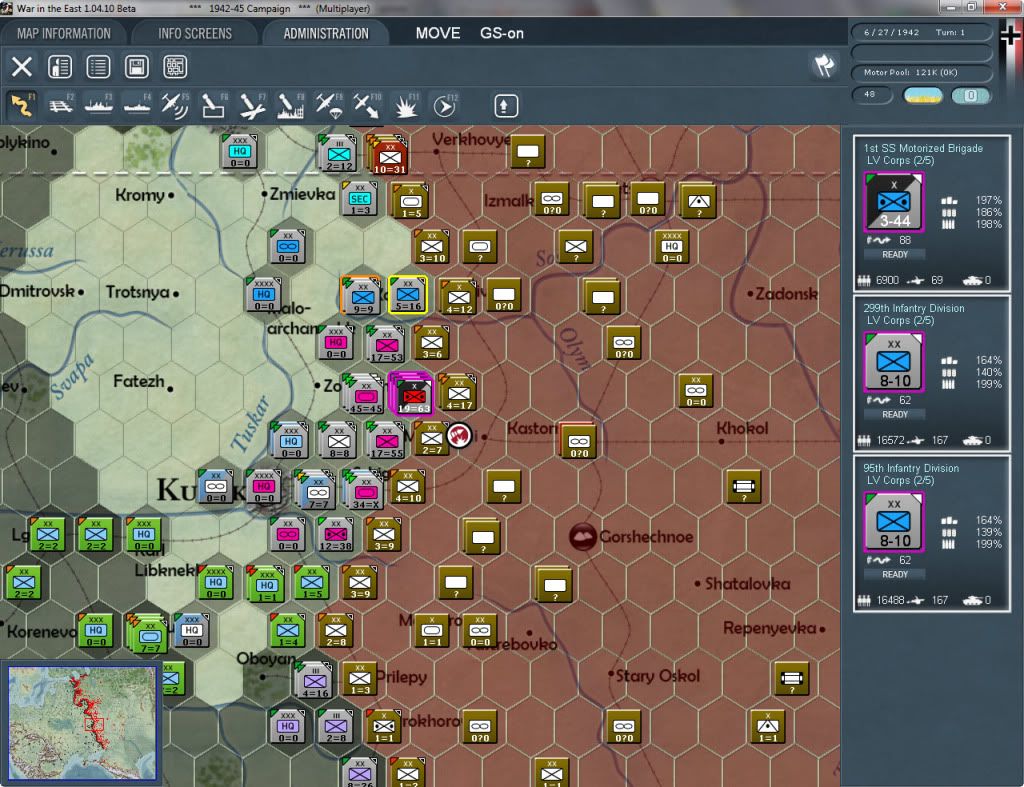This screenshot has width=1024, height=787.
Task: Toggle the GS-on ground support setting
Action: click(x=502, y=33)
